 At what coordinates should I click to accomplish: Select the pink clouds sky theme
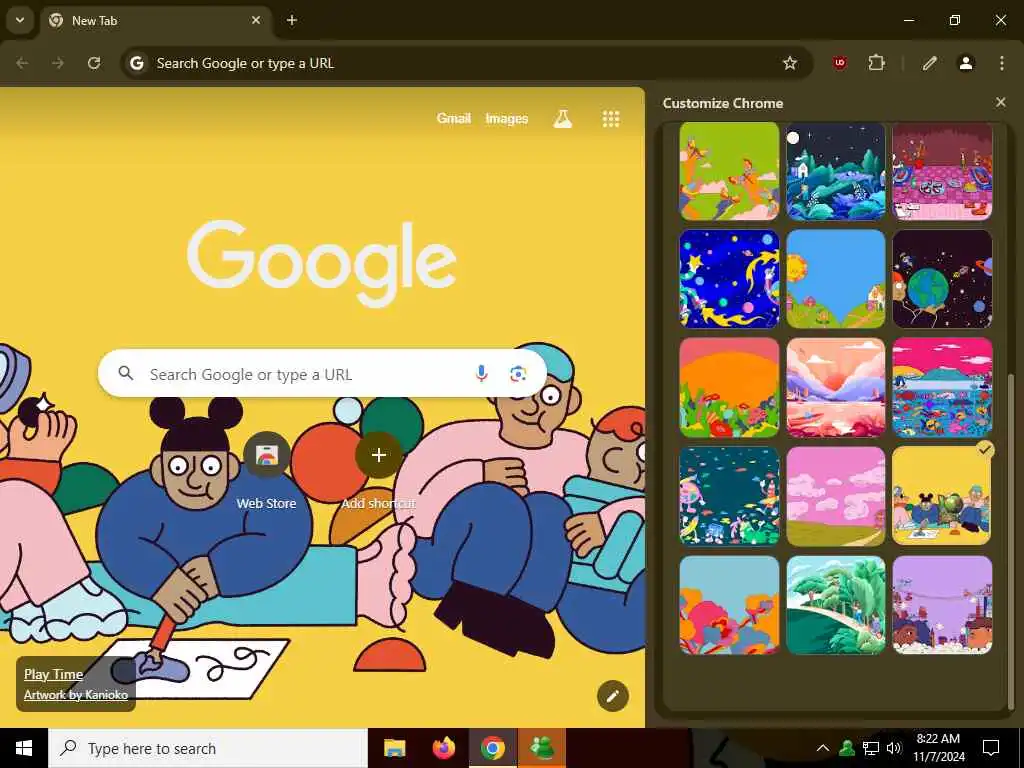(x=836, y=496)
